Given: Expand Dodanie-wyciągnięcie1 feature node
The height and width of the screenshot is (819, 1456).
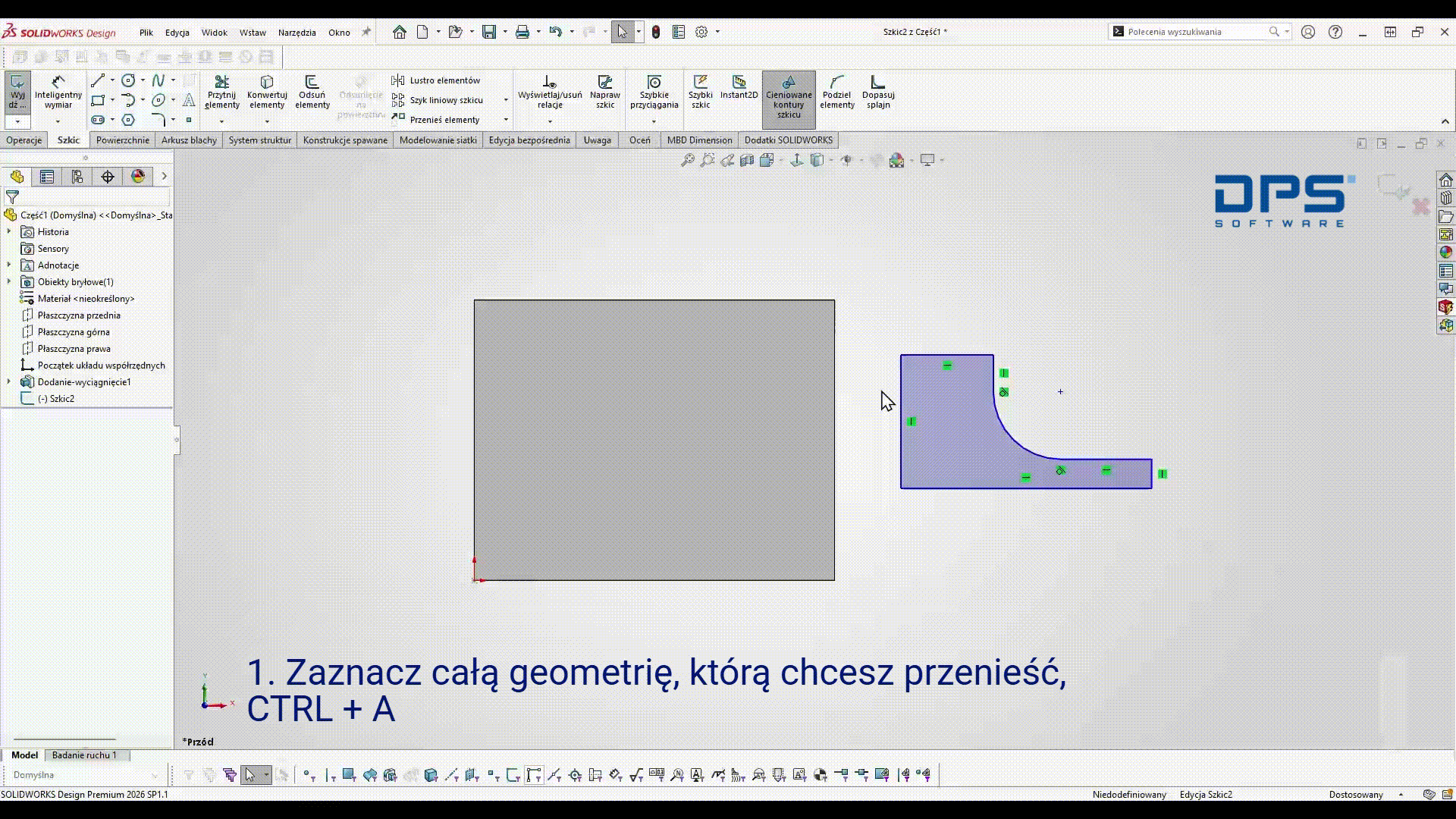Looking at the screenshot, I should pos(9,382).
